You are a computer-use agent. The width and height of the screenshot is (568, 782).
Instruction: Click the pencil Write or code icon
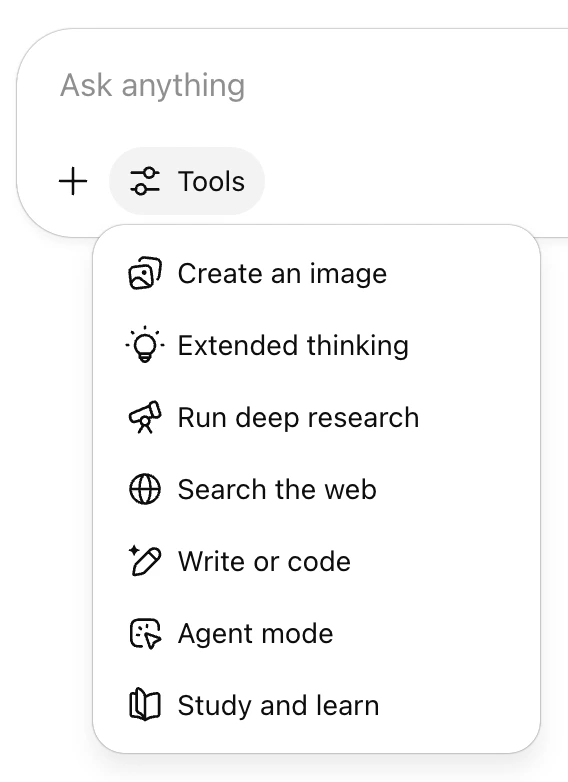(x=145, y=561)
